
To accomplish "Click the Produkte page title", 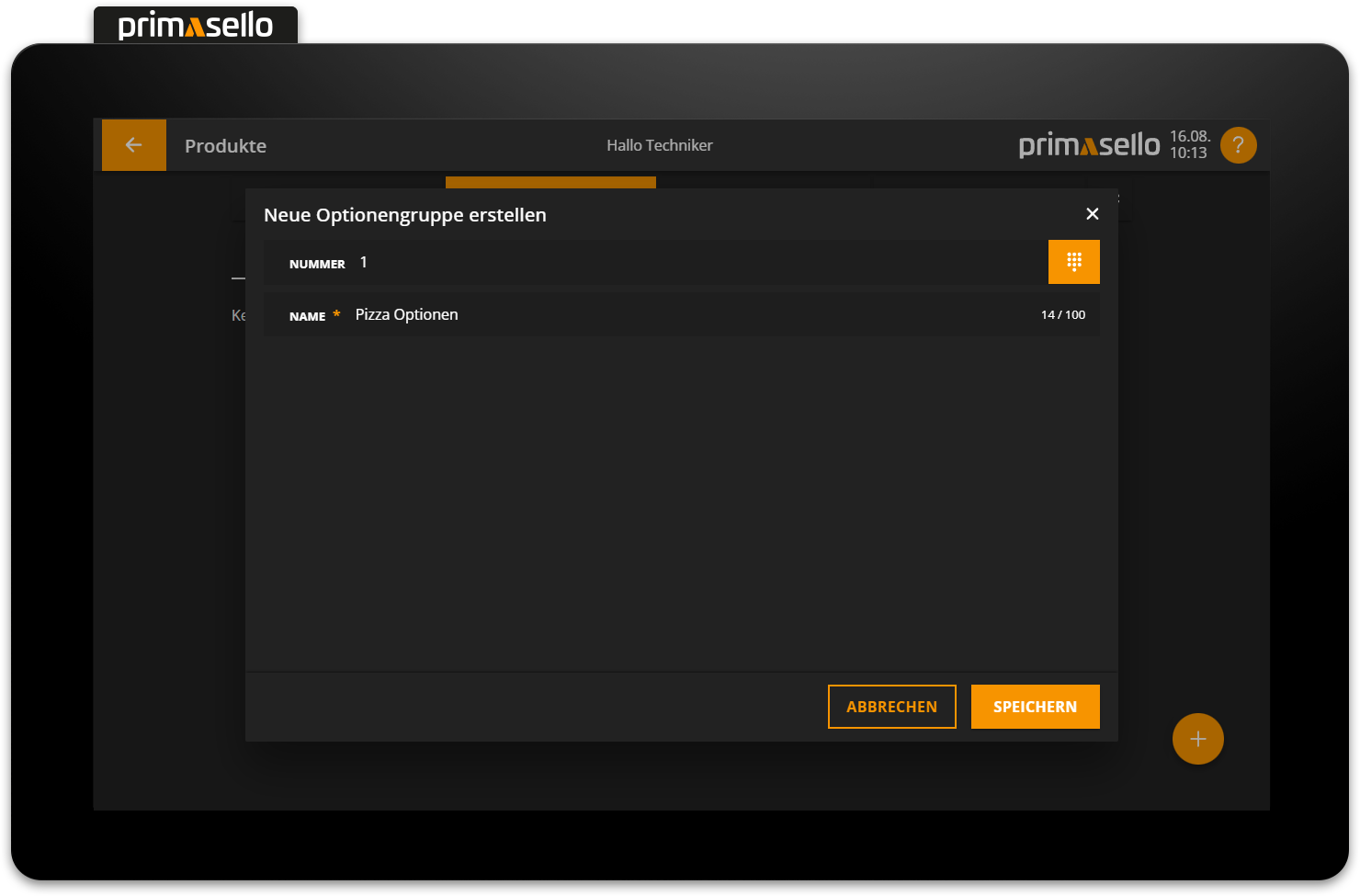I will [225, 146].
